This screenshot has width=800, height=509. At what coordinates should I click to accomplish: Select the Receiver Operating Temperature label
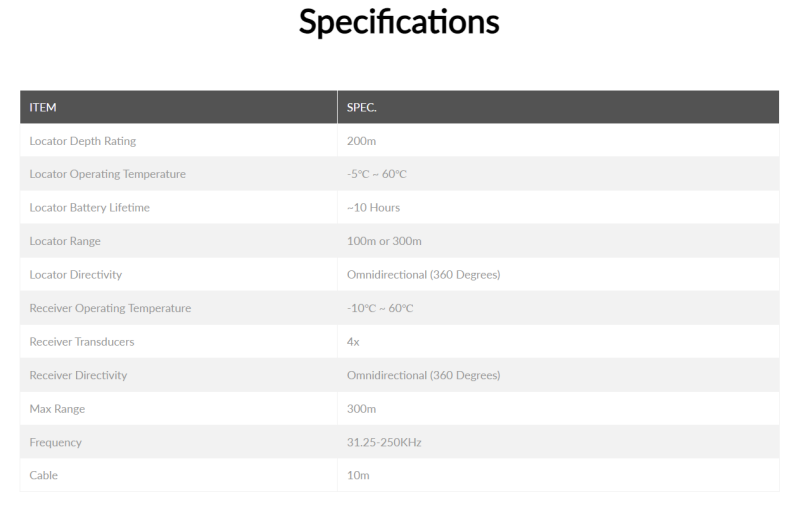pyautogui.click(x=110, y=308)
